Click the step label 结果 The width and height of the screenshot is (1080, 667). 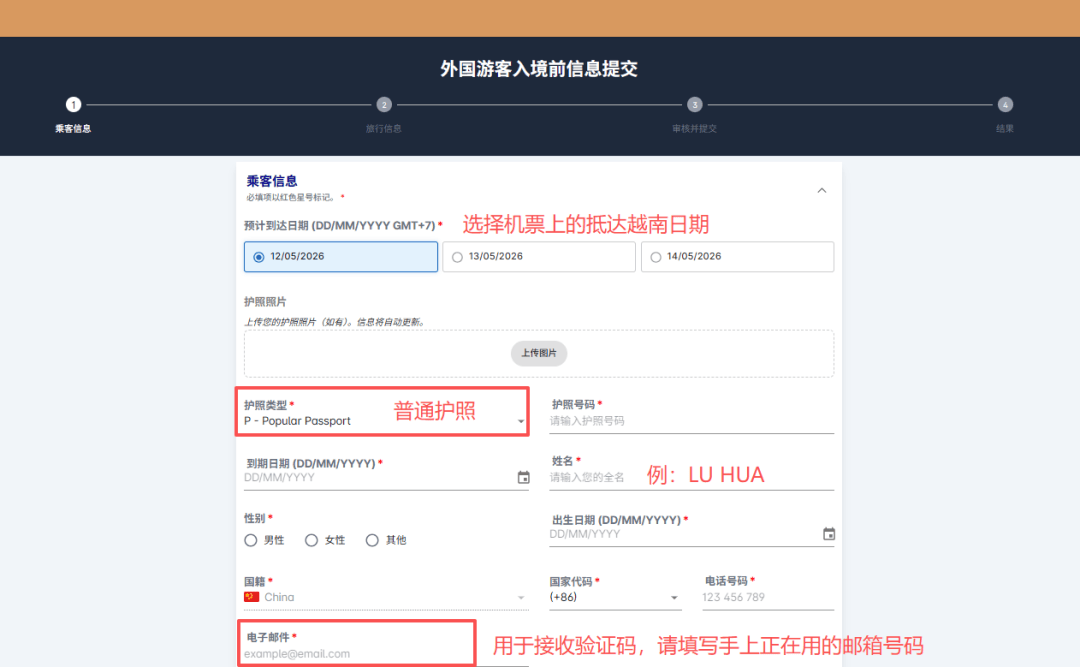tap(1005, 129)
